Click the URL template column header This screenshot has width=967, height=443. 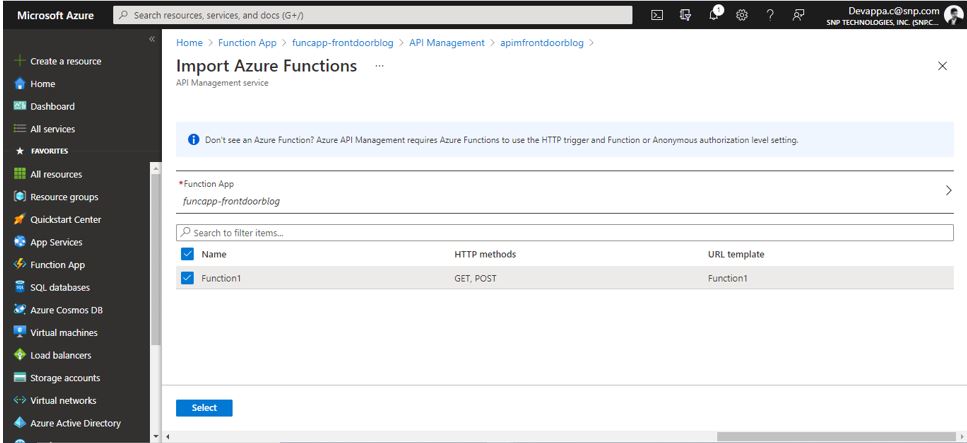pos(736,254)
